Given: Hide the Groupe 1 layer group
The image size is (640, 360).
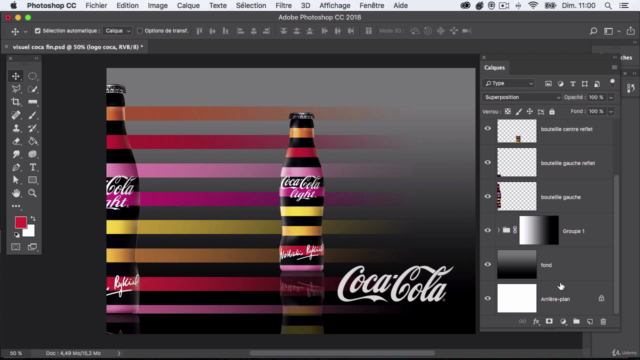Looking at the screenshot, I should pyautogui.click(x=488, y=230).
